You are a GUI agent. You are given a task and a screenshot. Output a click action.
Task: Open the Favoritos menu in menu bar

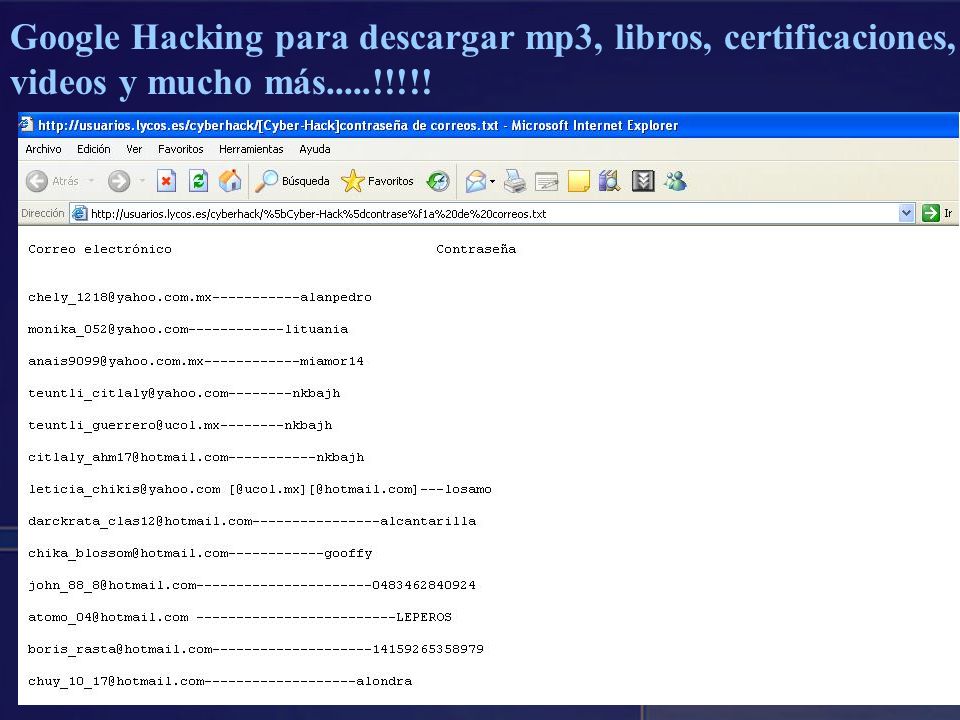pyautogui.click(x=181, y=149)
